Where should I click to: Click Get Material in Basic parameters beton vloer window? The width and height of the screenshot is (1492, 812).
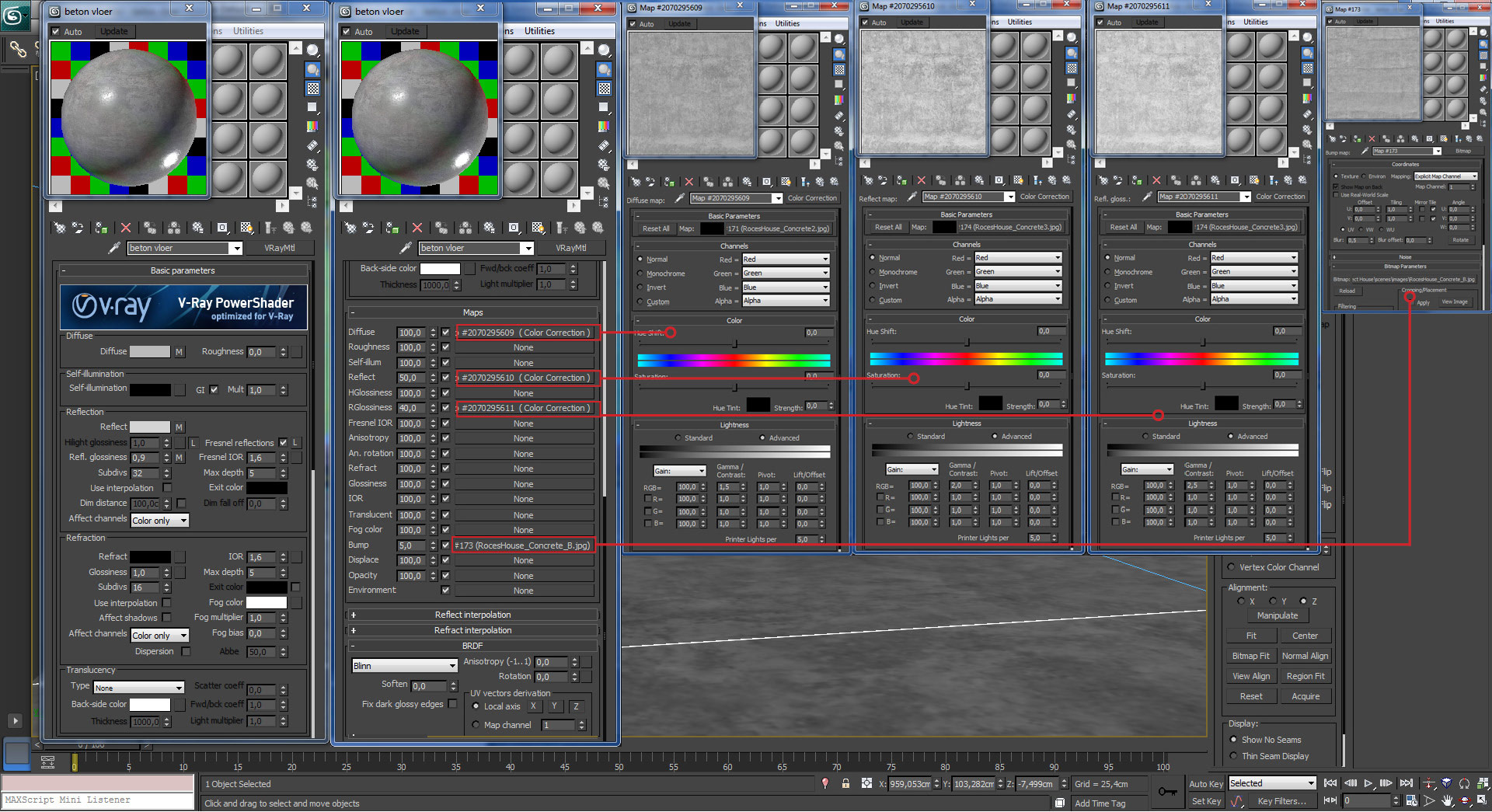(59, 228)
